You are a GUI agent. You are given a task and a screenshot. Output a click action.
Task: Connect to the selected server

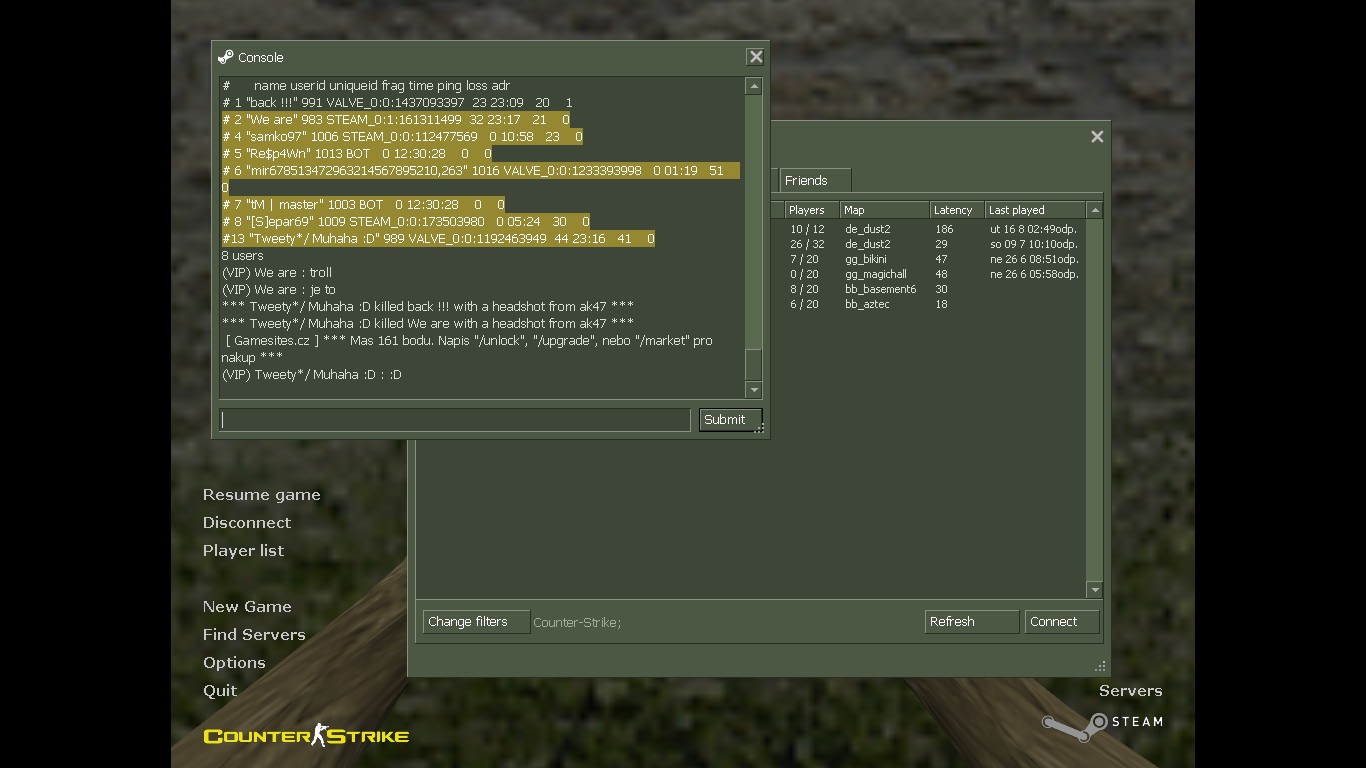coord(1062,622)
